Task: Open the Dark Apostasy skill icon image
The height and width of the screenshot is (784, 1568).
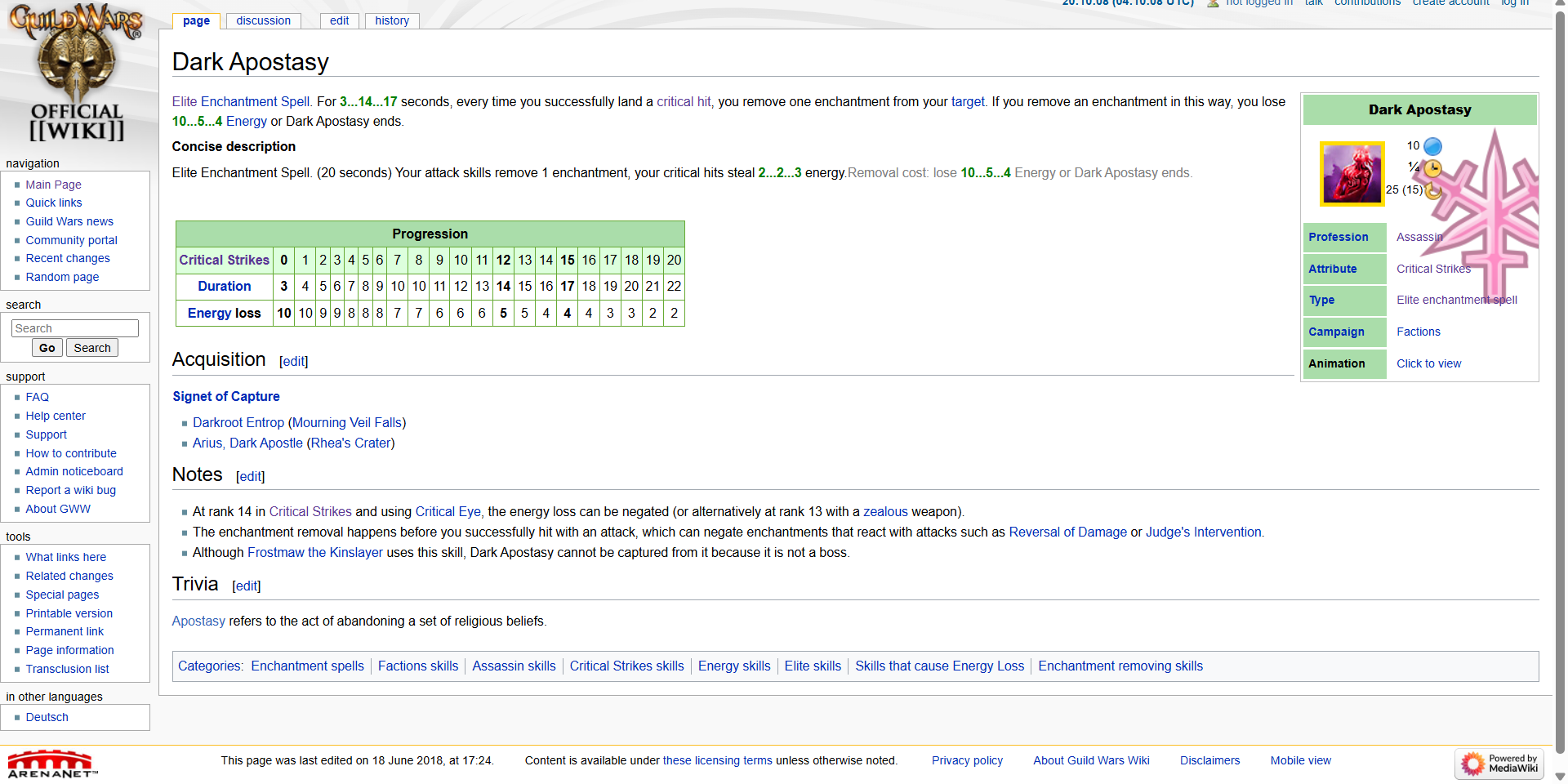Action: click(1352, 174)
